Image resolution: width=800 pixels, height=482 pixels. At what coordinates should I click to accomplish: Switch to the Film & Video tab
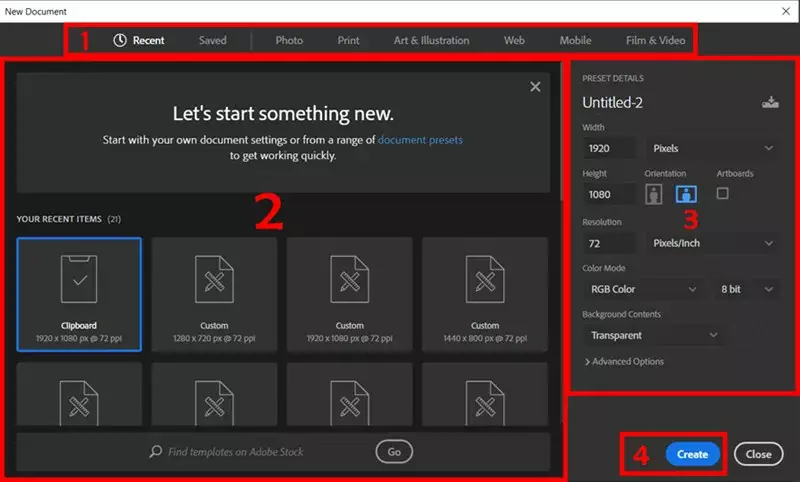coord(655,41)
